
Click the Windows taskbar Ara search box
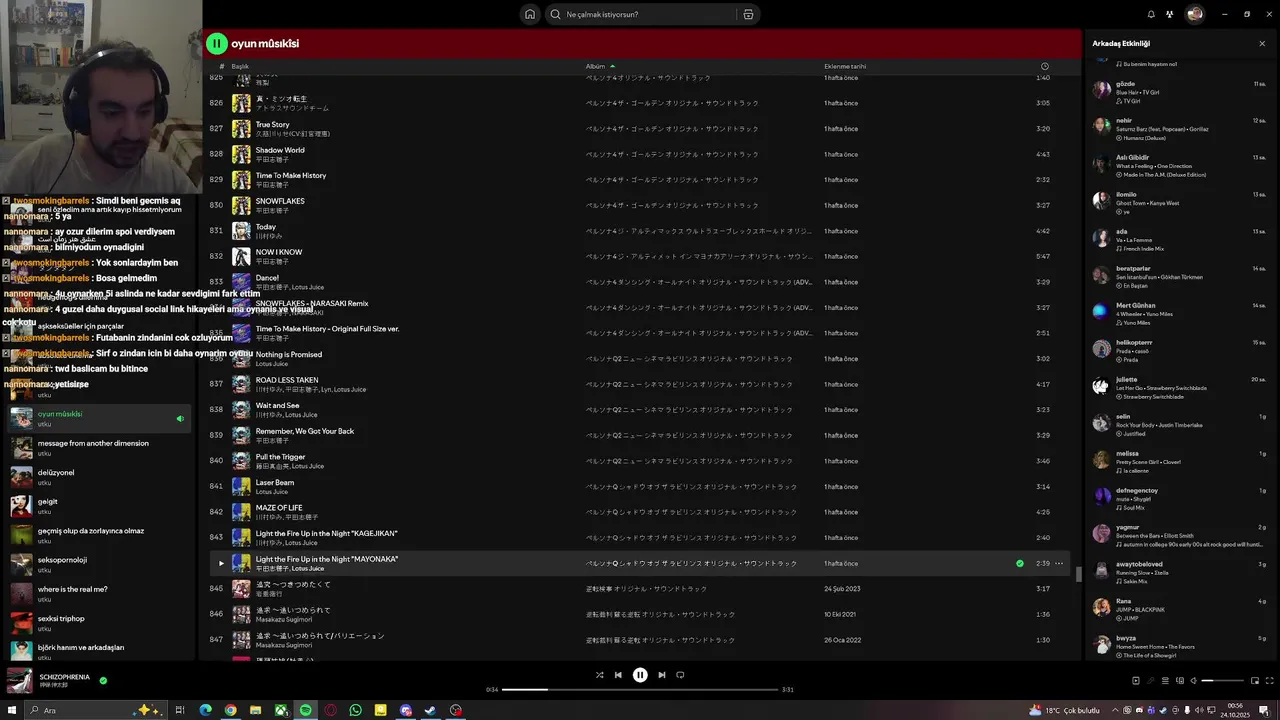tap(97, 710)
